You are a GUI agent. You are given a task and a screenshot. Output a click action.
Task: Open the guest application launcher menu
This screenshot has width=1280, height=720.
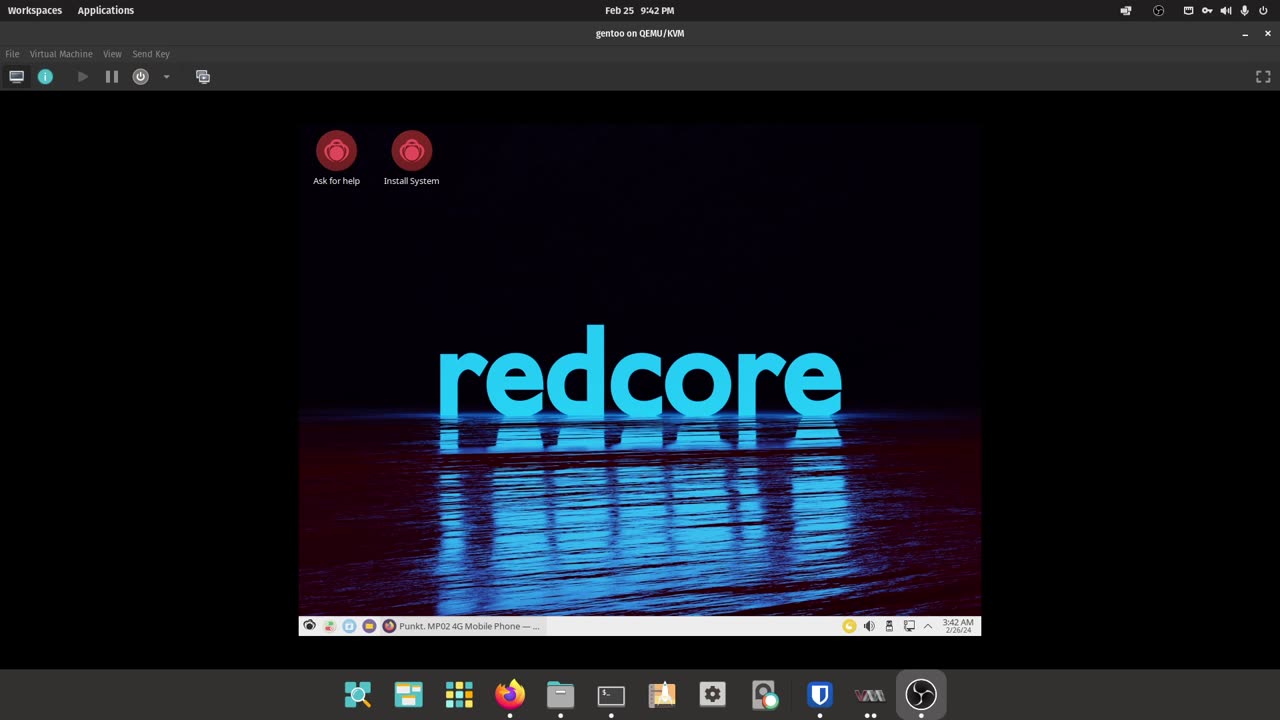point(309,626)
